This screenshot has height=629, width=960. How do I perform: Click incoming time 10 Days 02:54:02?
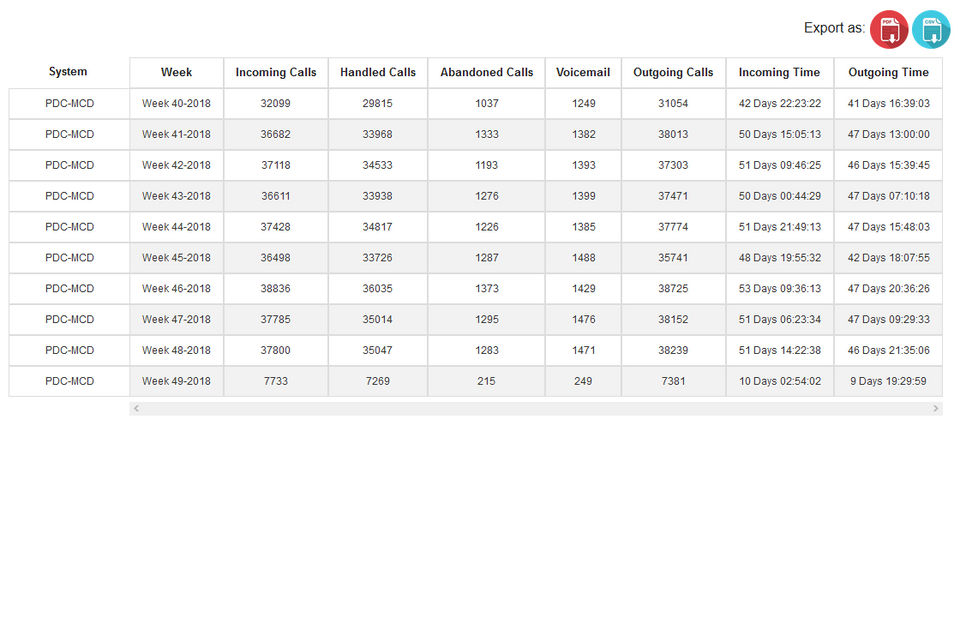[779, 381]
